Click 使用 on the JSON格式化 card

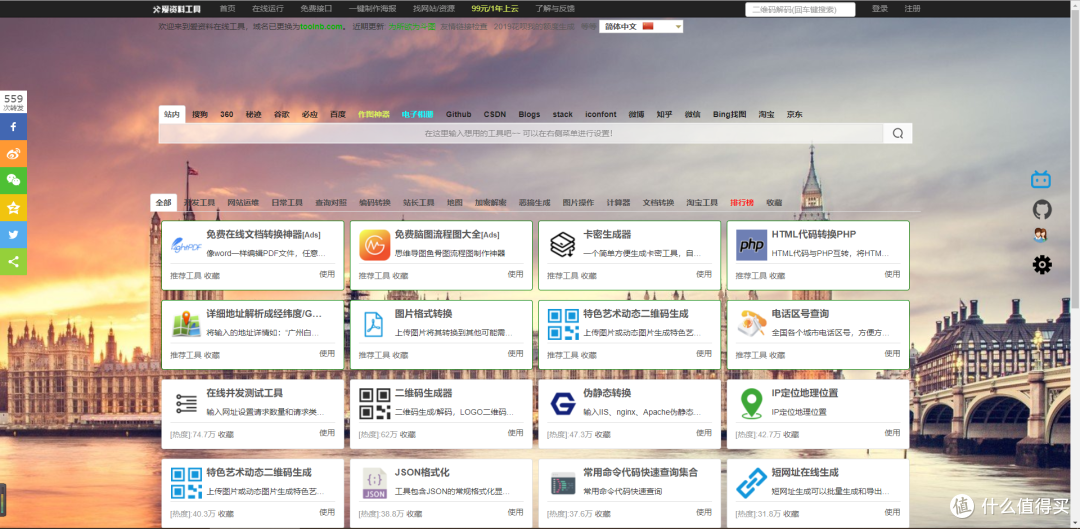pos(515,512)
